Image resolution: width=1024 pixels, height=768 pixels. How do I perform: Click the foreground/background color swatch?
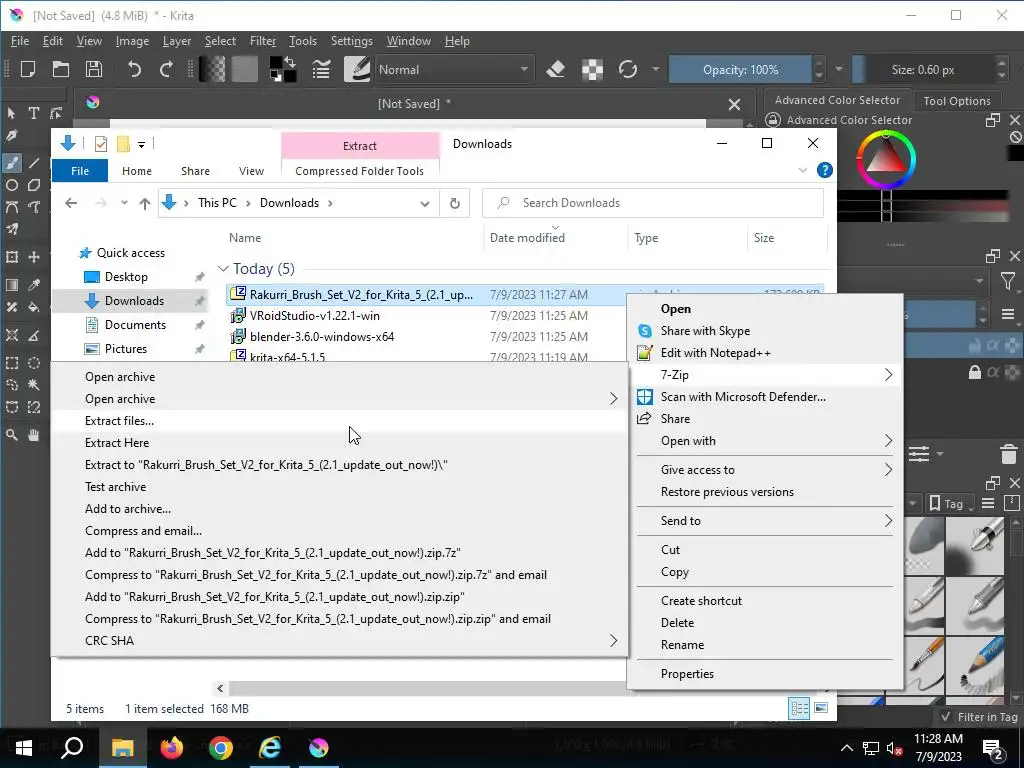point(283,69)
